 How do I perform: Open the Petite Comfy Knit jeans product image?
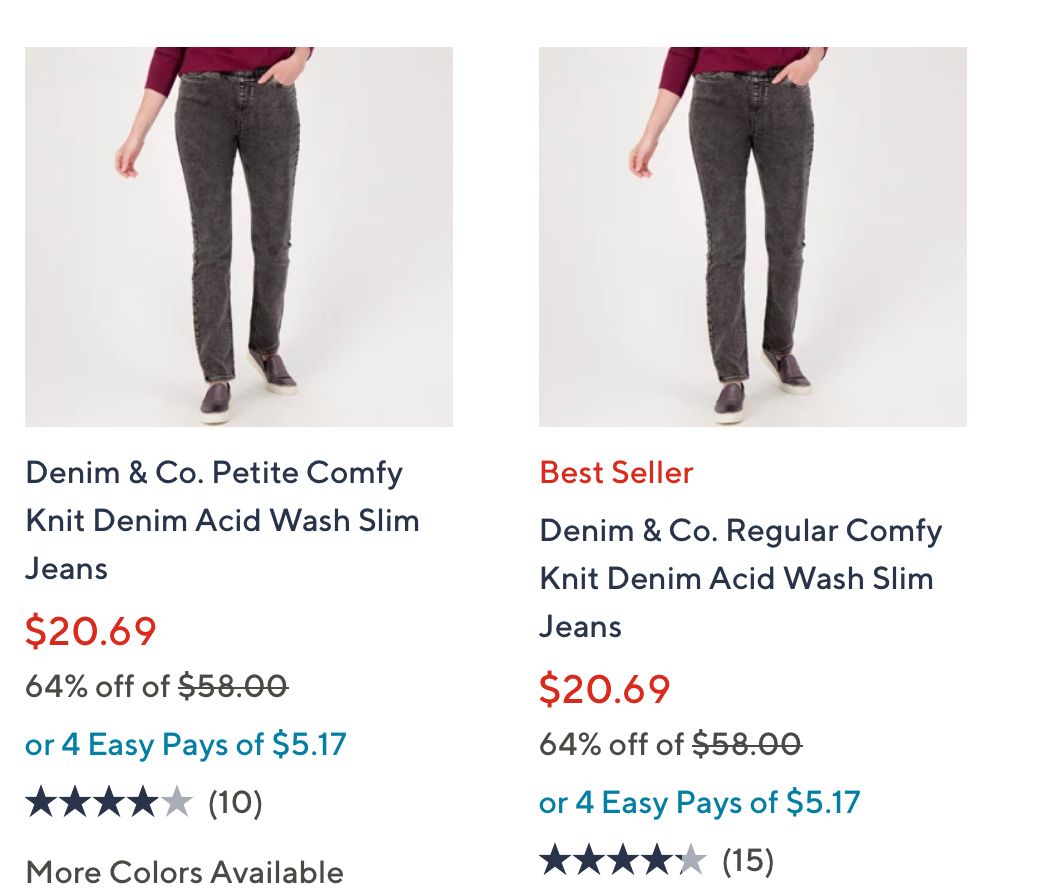click(x=239, y=237)
